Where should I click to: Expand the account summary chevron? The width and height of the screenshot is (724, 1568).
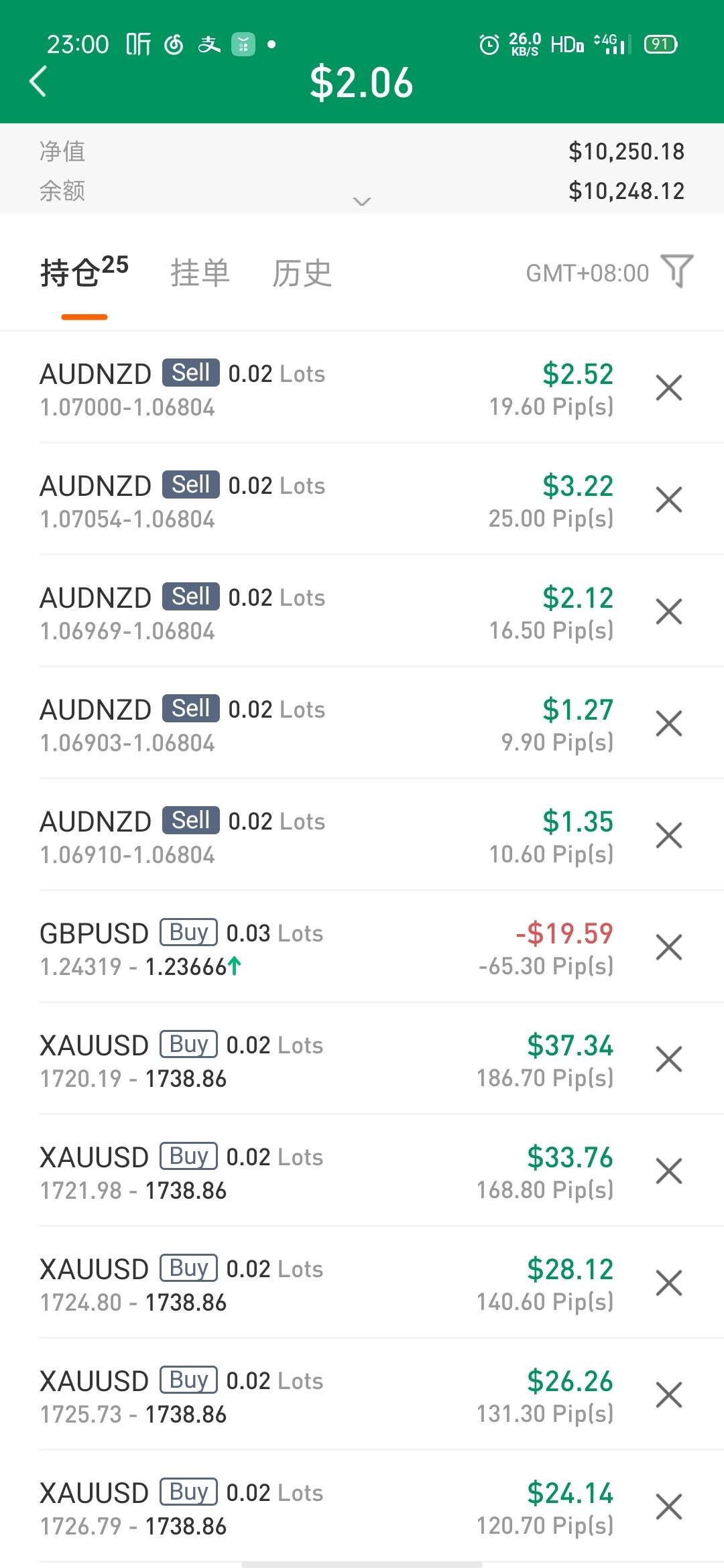tap(362, 201)
